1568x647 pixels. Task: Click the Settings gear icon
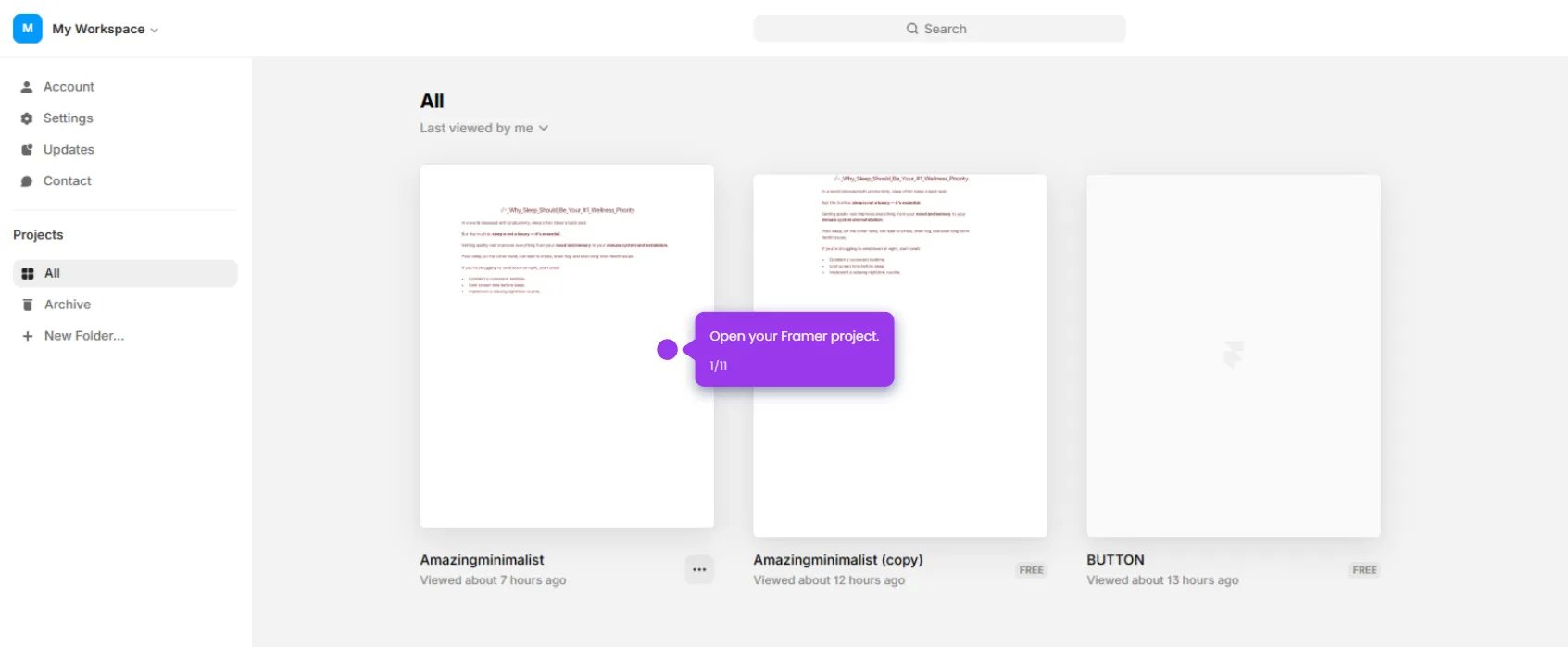(27, 118)
